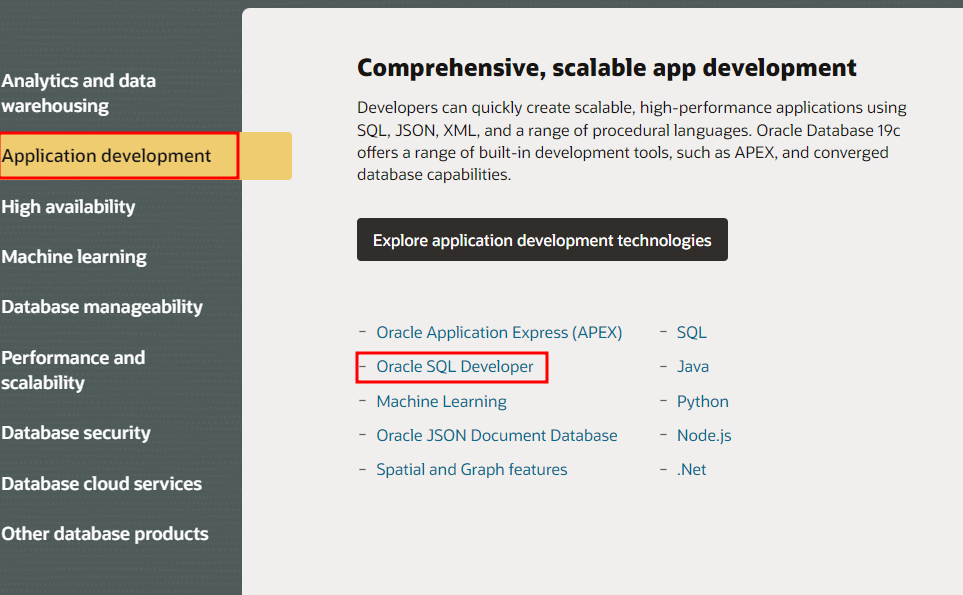Viewport: 963px width, 595px height.
Task: Click the Comprehensive, scalable app development heading
Action: pos(606,68)
